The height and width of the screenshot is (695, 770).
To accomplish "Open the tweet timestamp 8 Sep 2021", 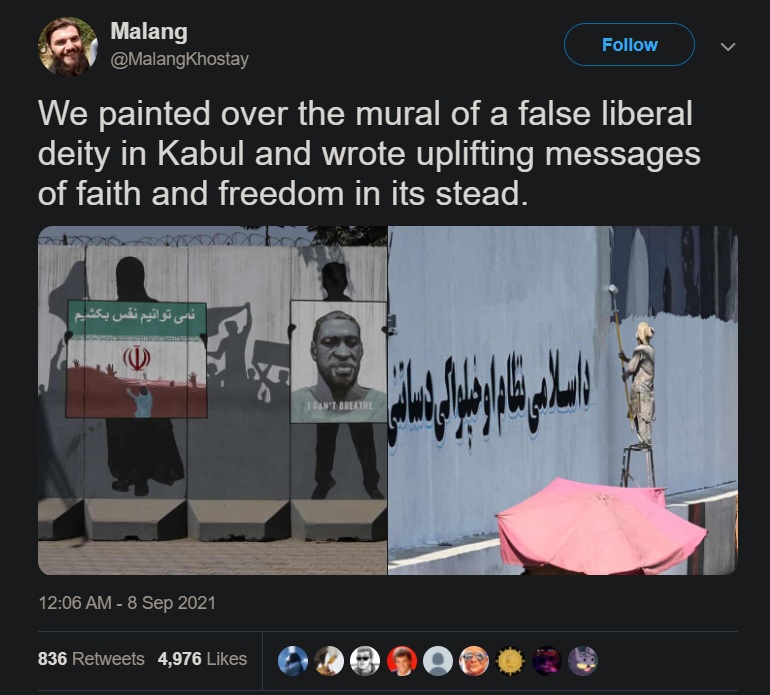I will click(127, 603).
